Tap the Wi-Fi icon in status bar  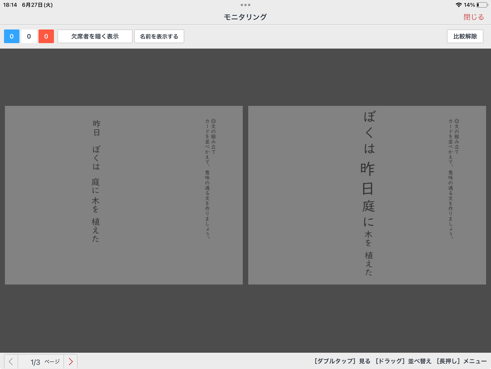459,5
